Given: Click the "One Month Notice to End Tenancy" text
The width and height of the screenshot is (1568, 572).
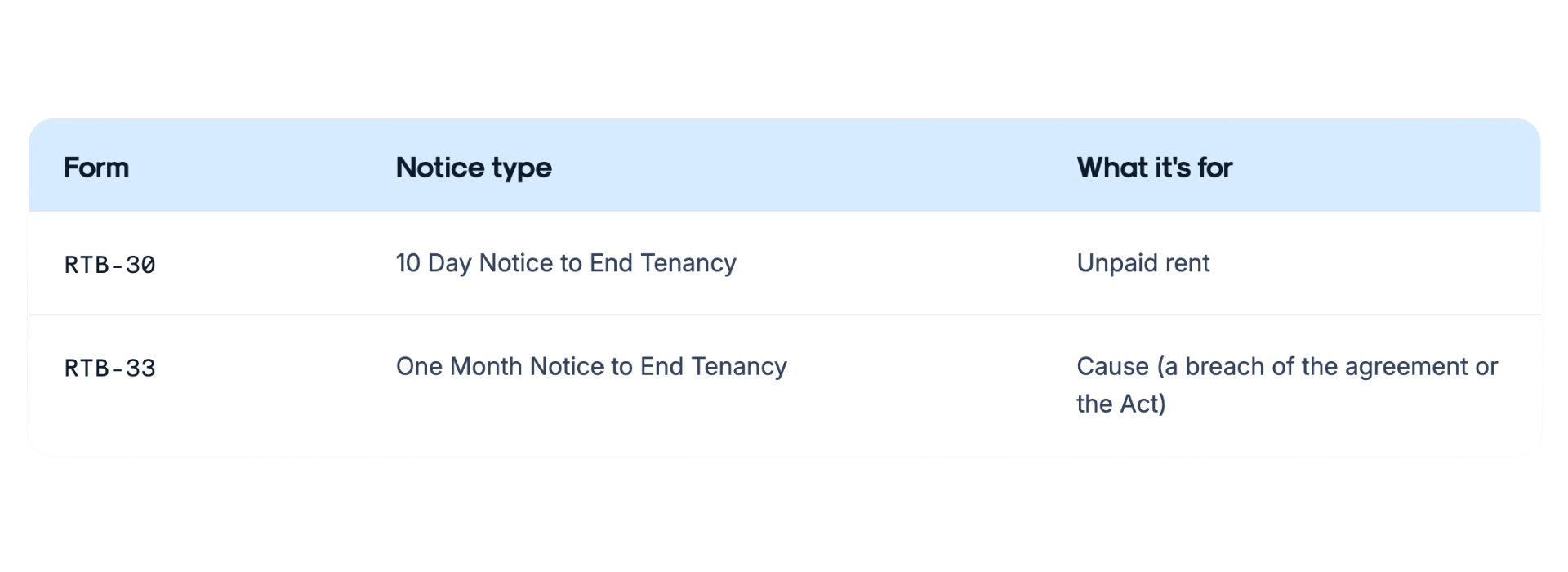Looking at the screenshot, I should click(x=591, y=367).
